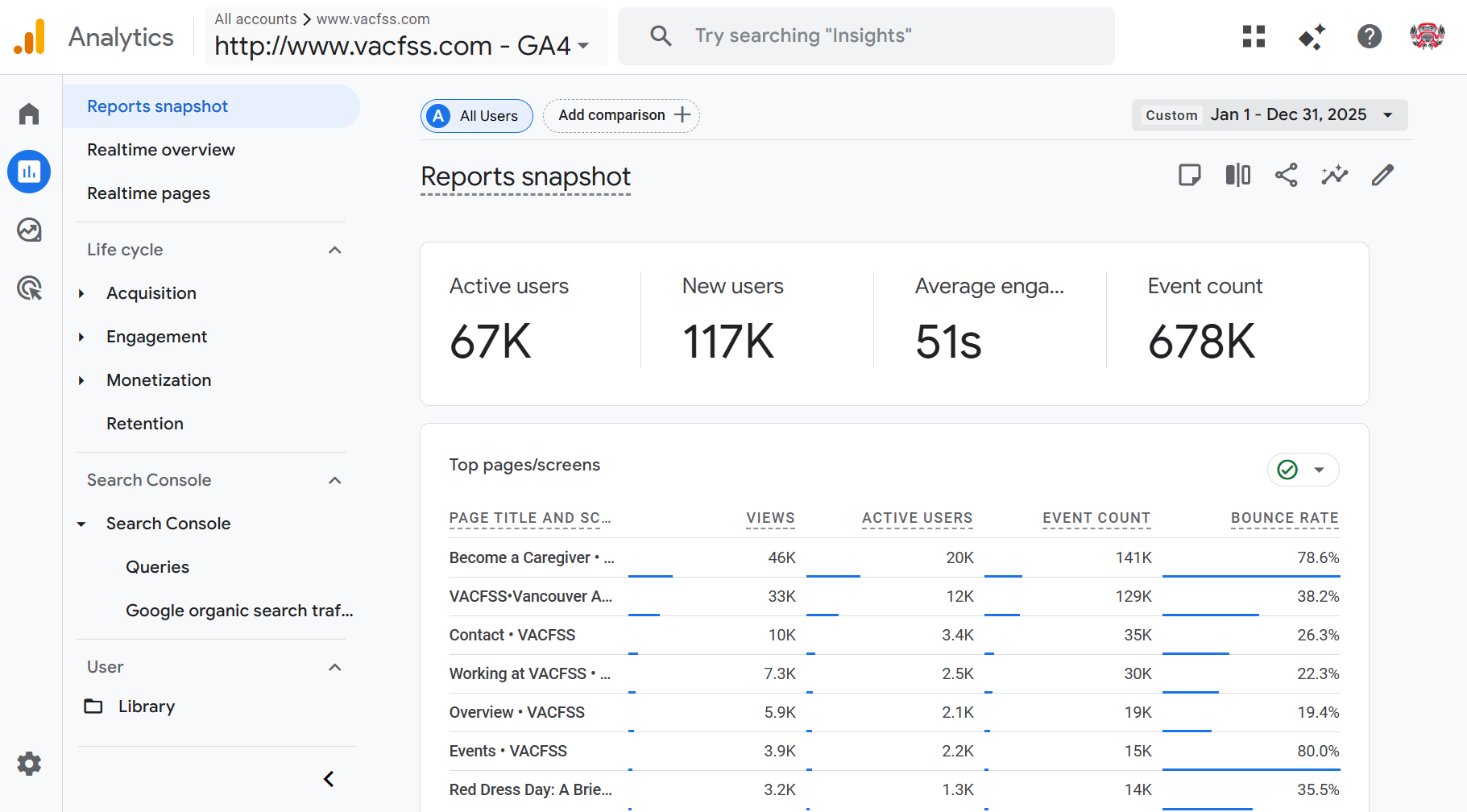
Task: Click the Red Dress Day row title
Action: click(531, 789)
